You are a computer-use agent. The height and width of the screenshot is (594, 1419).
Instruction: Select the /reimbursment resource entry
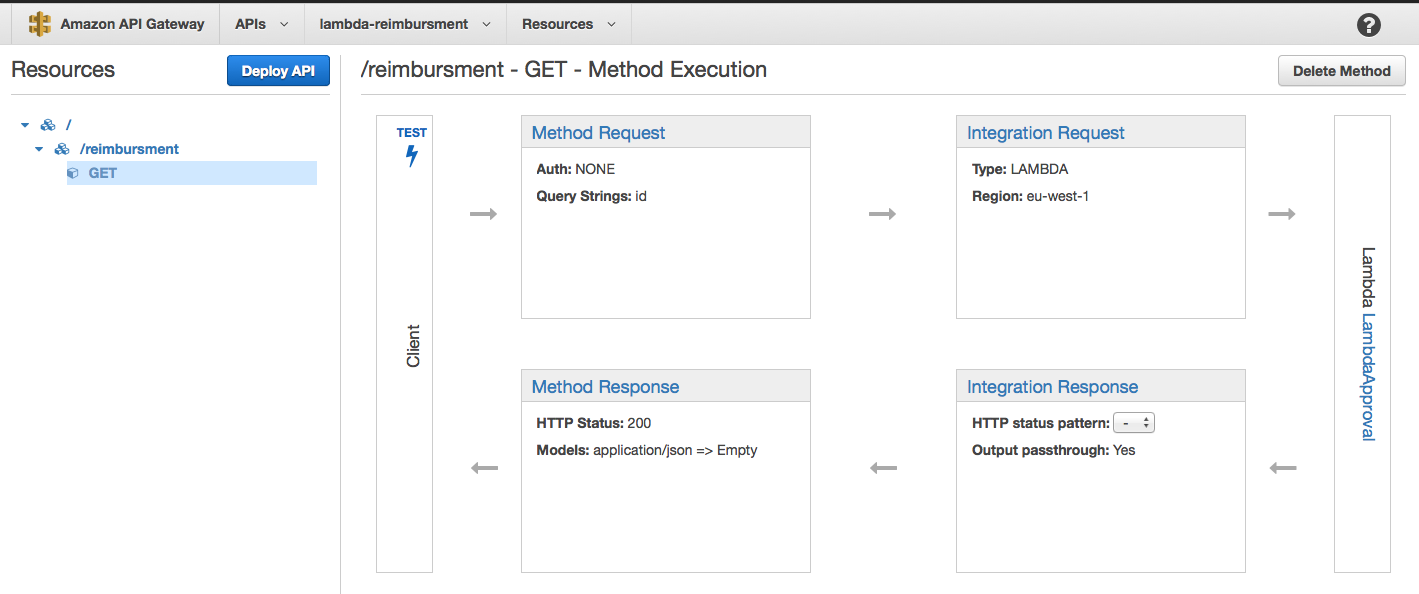pyautogui.click(x=129, y=148)
